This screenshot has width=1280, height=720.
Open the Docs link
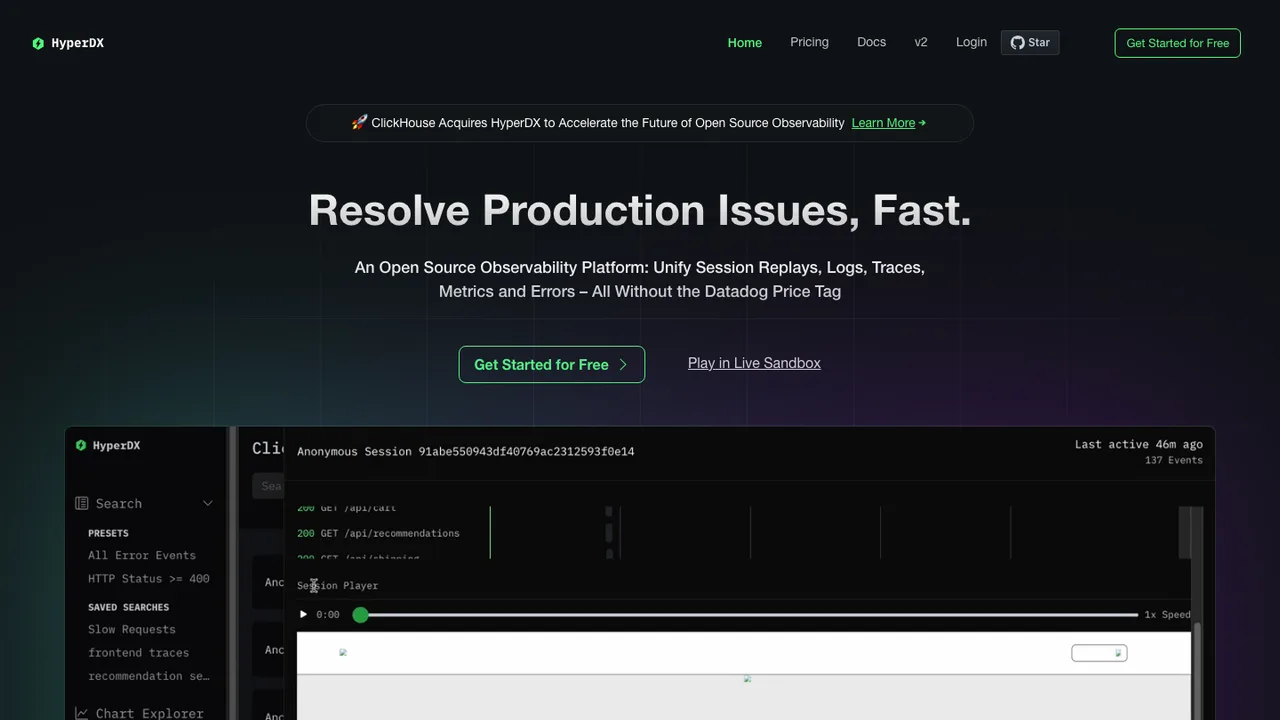(871, 42)
